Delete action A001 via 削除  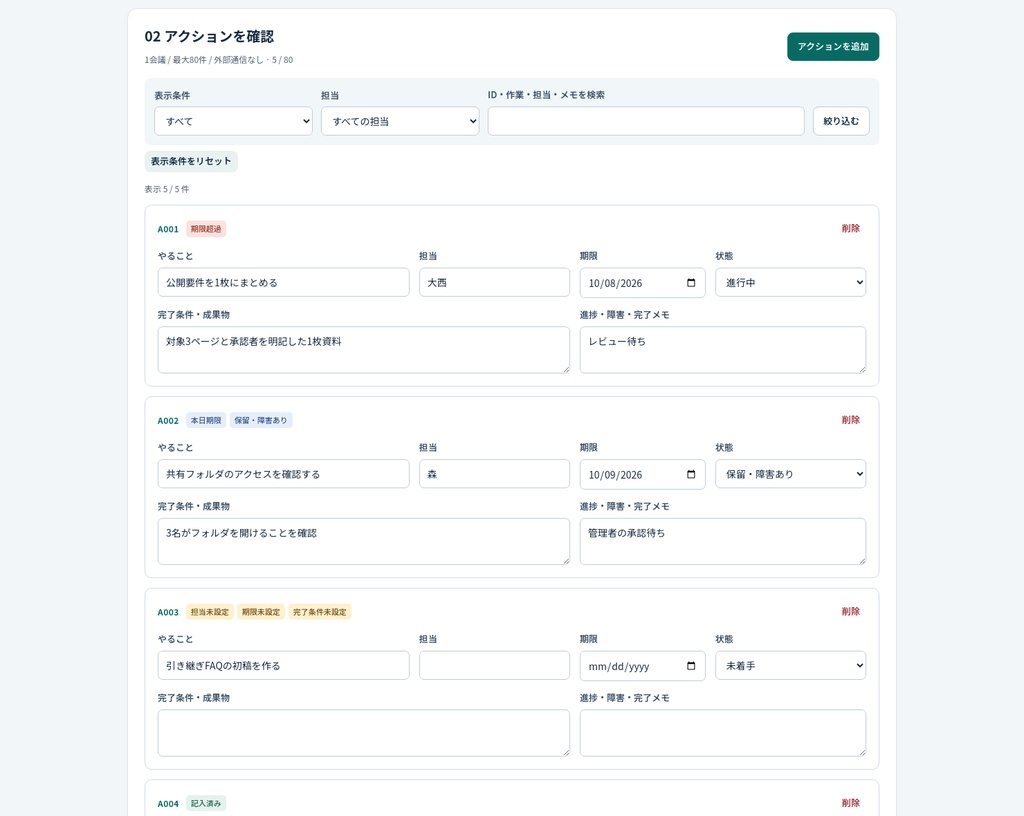coord(850,228)
